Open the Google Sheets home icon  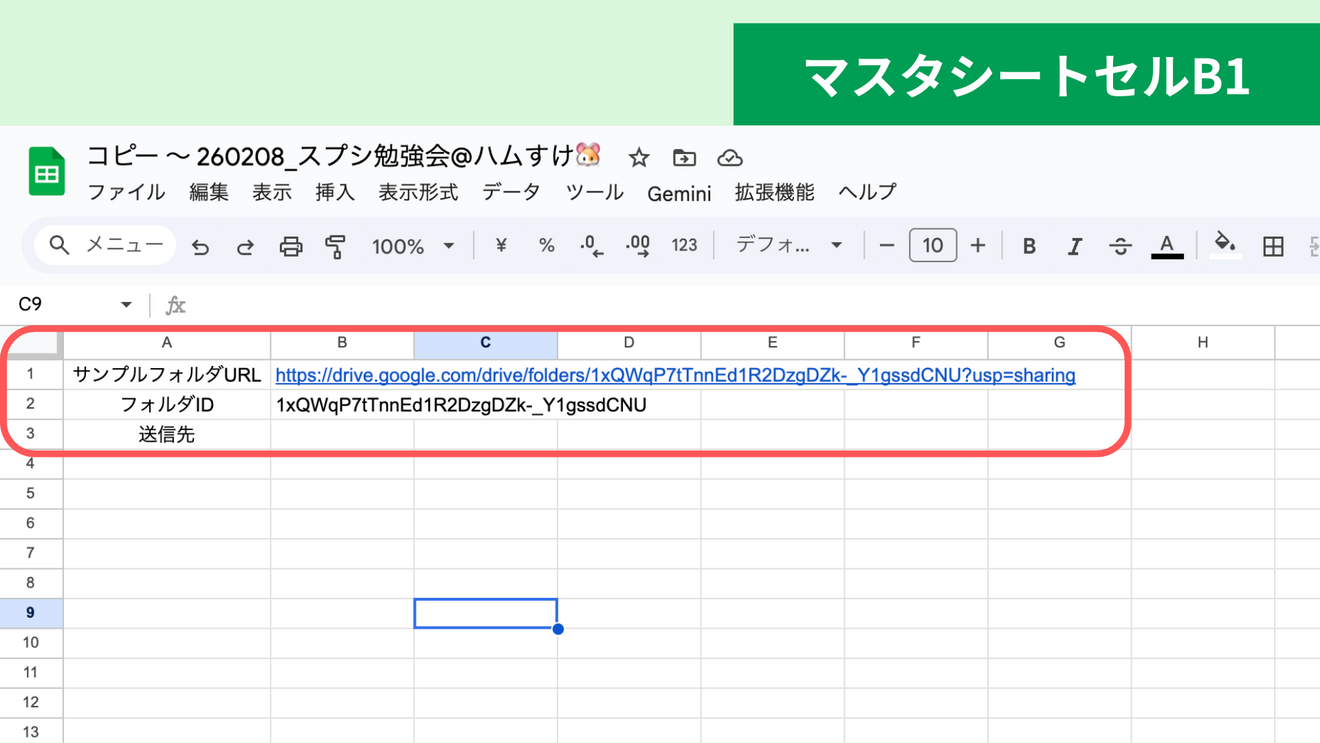click(46, 172)
